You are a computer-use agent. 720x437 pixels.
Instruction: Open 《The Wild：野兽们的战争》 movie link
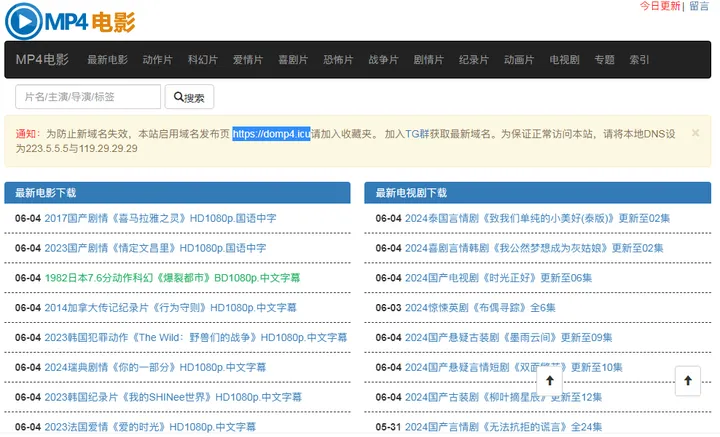click(x=196, y=337)
